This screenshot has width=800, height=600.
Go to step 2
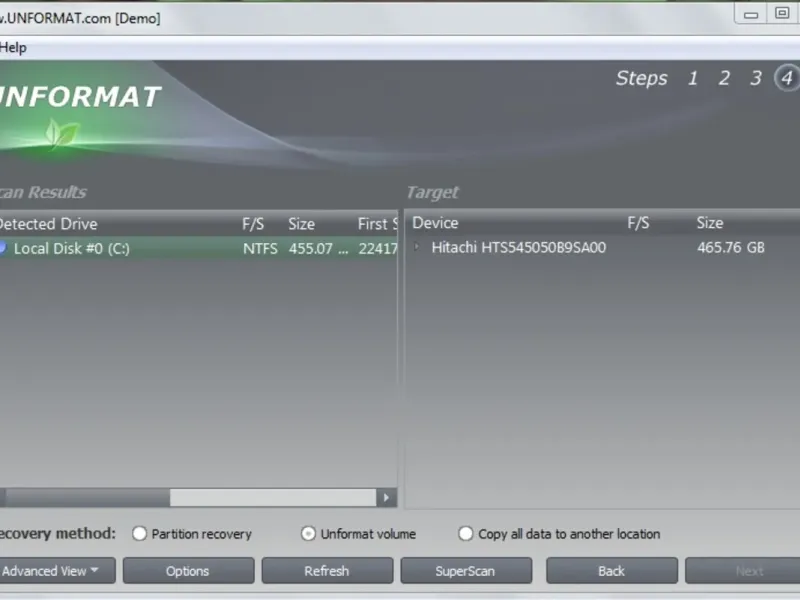(724, 79)
